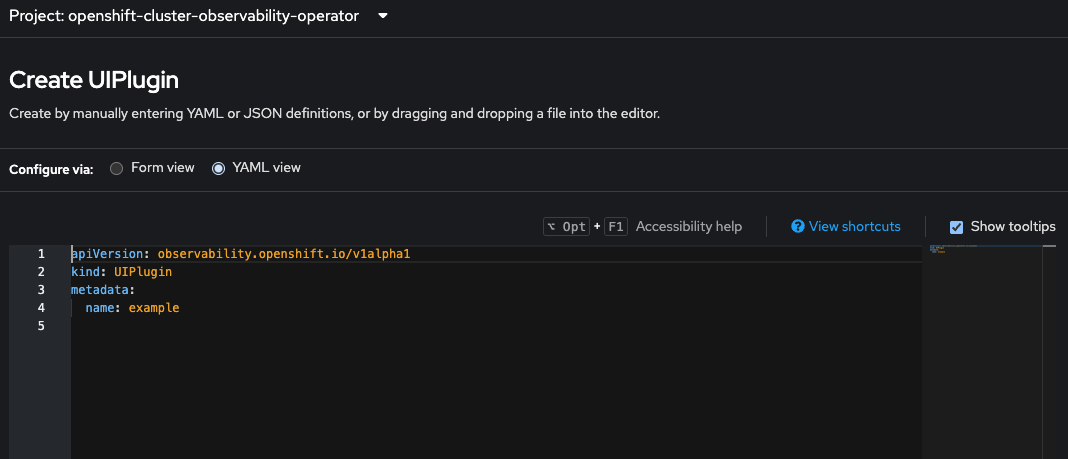Click the Create UIPlugin heading

tap(94, 80)
